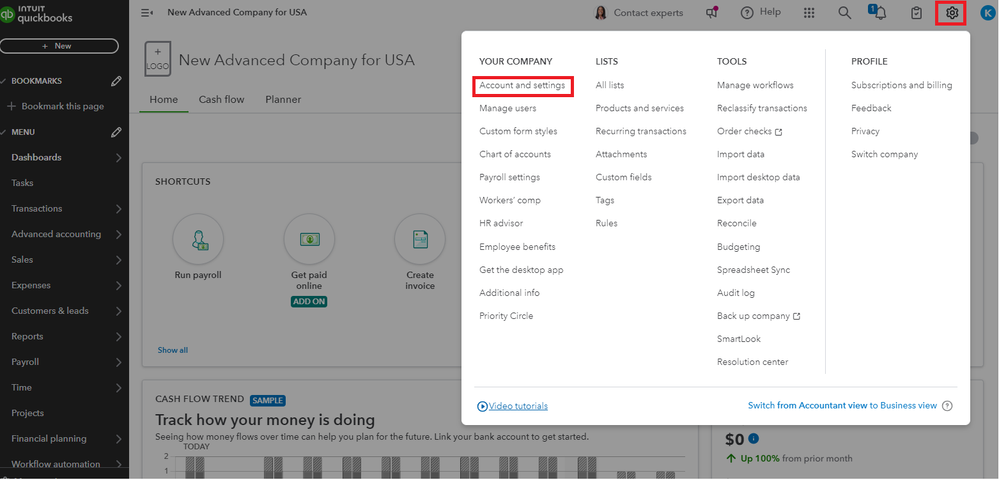The width and height of the screenshot is (999, 480).
Task: Expand the Transactions sidebar submenu
Action: coord(119,209)
